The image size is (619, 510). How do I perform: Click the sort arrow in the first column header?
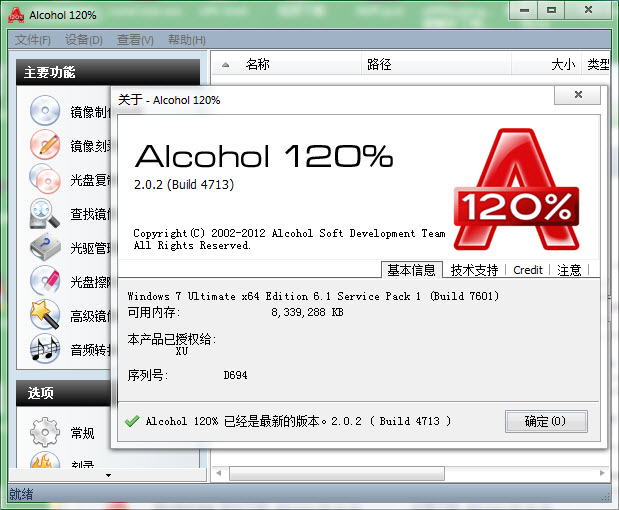[x=225, y=64]
